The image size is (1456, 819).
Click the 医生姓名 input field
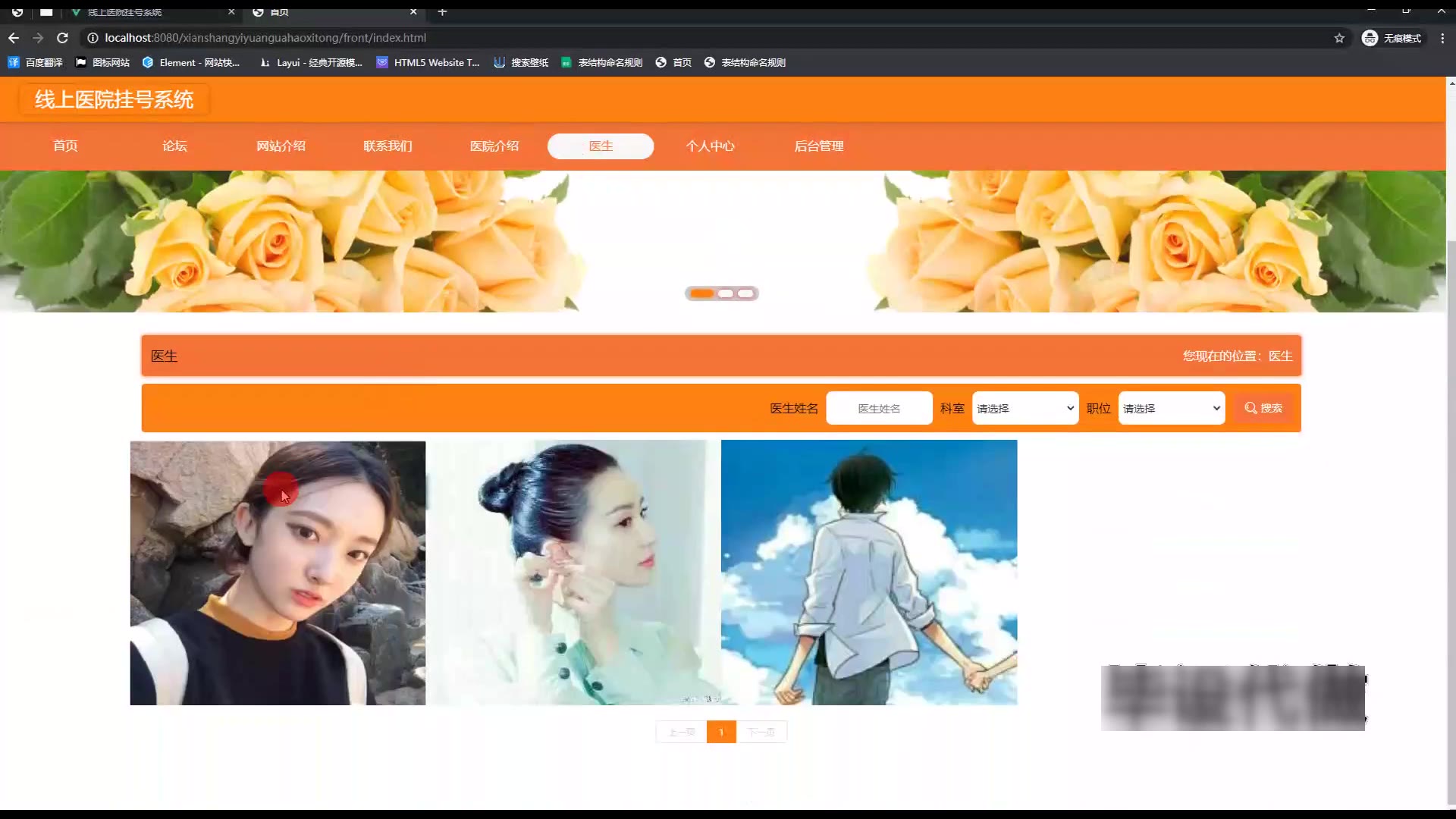[879, 409]
